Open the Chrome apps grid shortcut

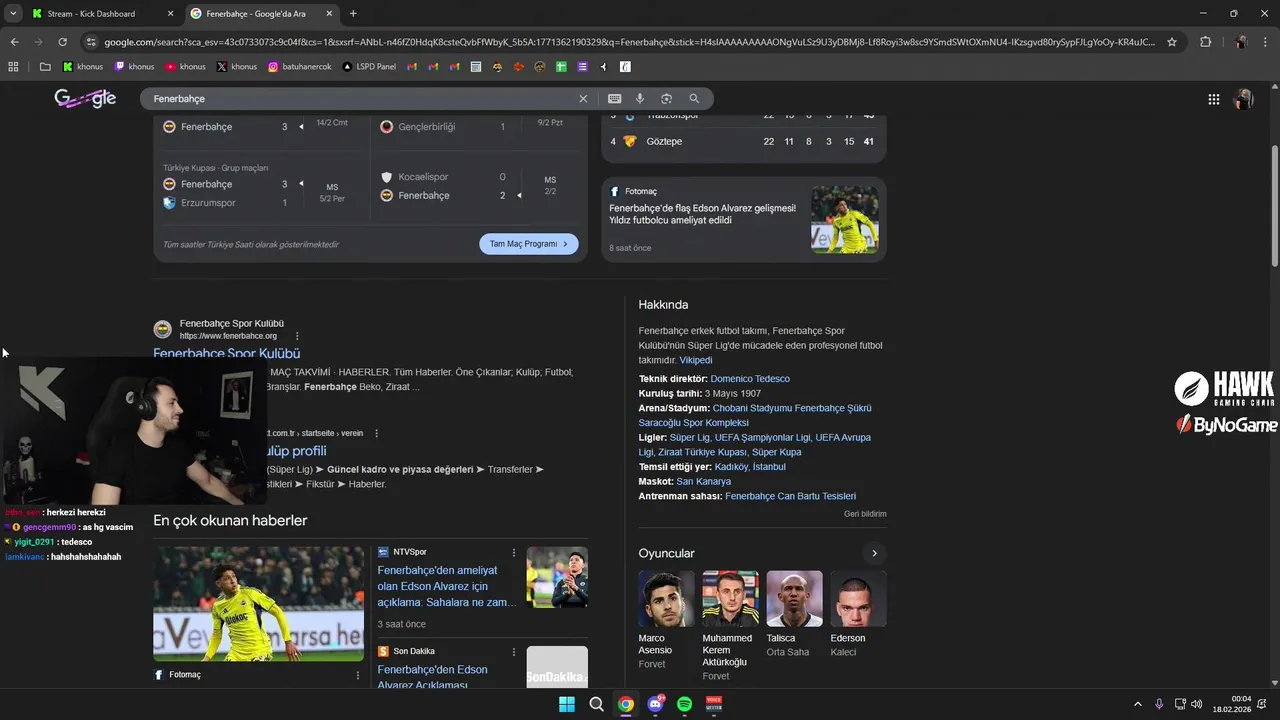coord(13,67)
